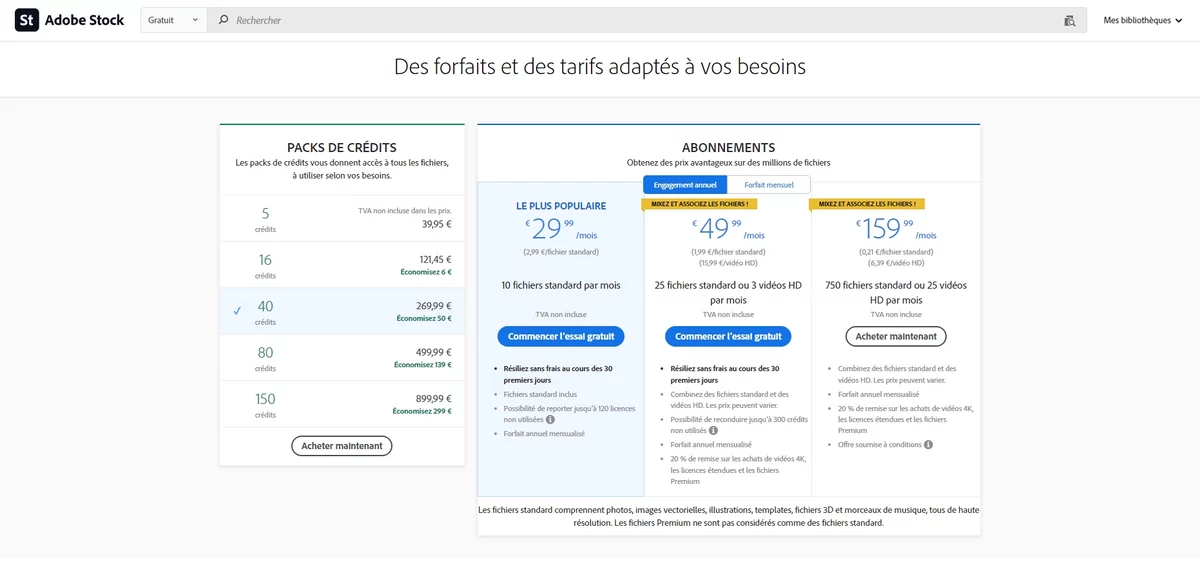Viewport: 1200px width, 578px height.
Task: Click TVA non incluse dans les prix note
Action: click(405, 211)
